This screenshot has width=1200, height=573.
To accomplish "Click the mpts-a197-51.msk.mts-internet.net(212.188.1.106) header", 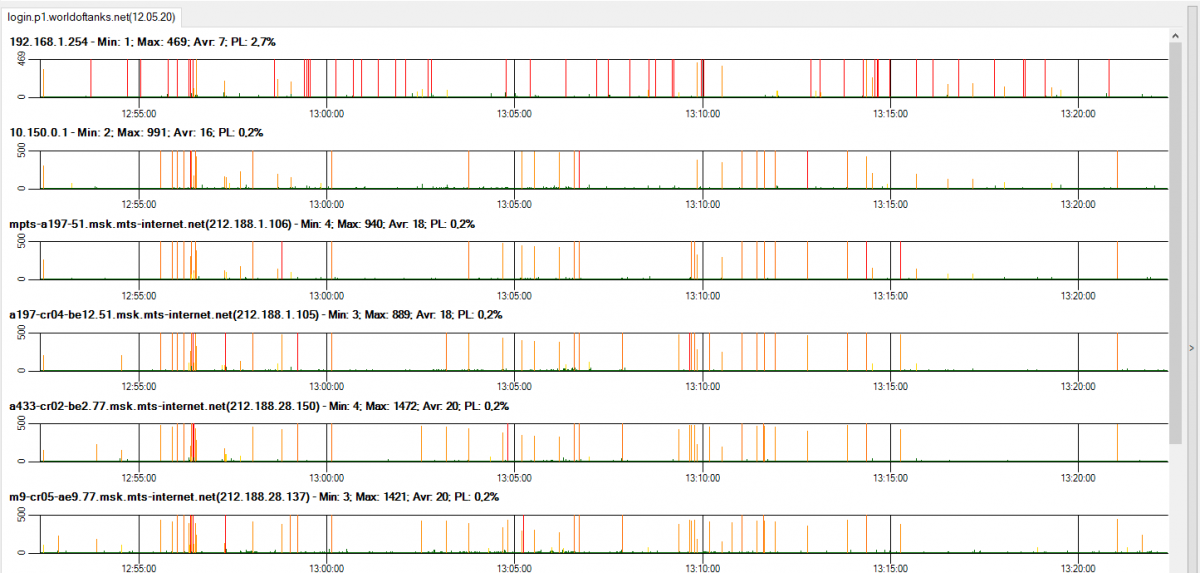I will coord(242,224).
